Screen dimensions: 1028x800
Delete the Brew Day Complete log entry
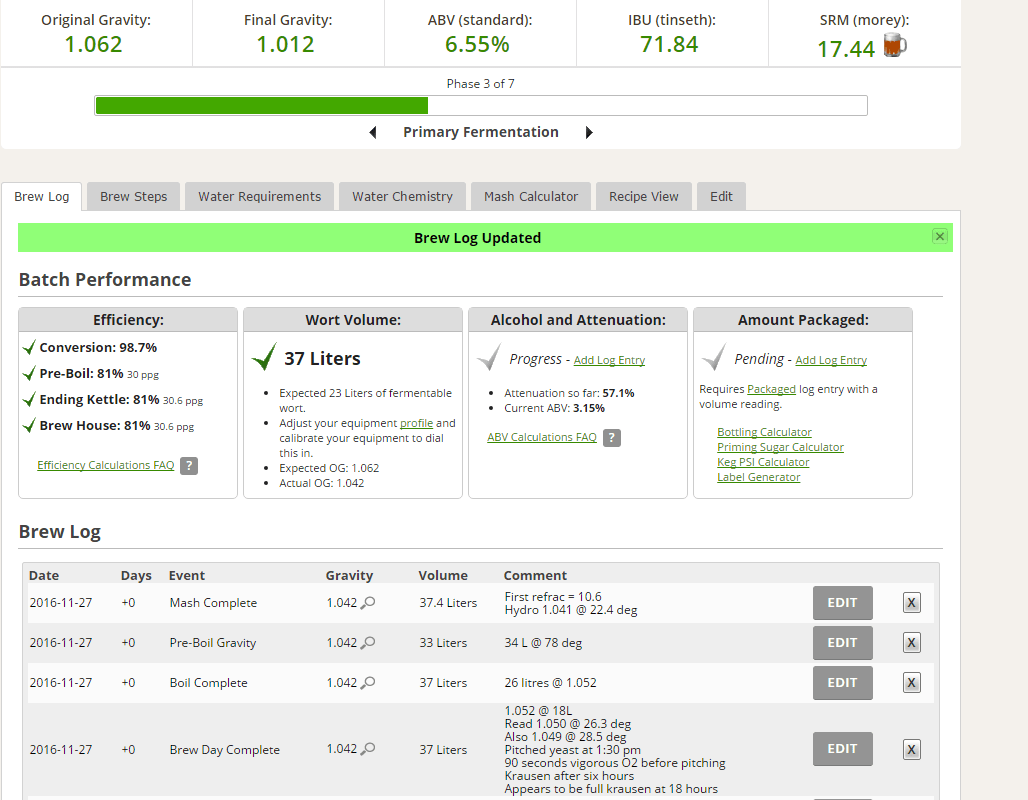click(x=911, y=750)
